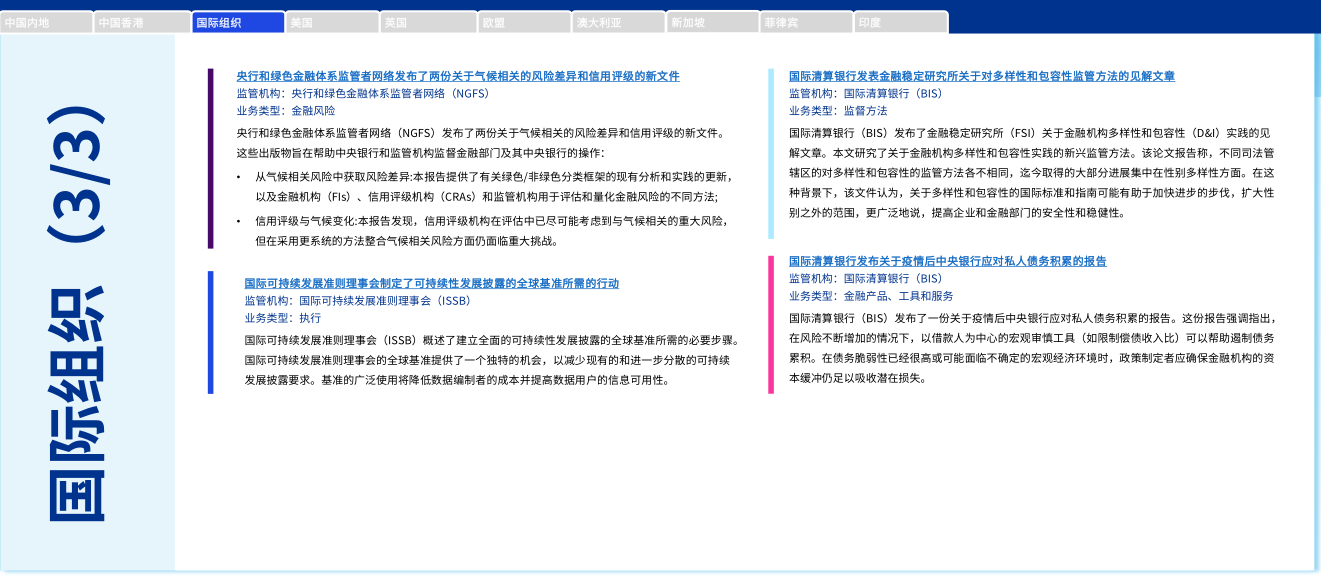The width and height of the screenshot is (1321, 580).
Task: Open the 新加坡 tab
Action: [x=713, y=22]
